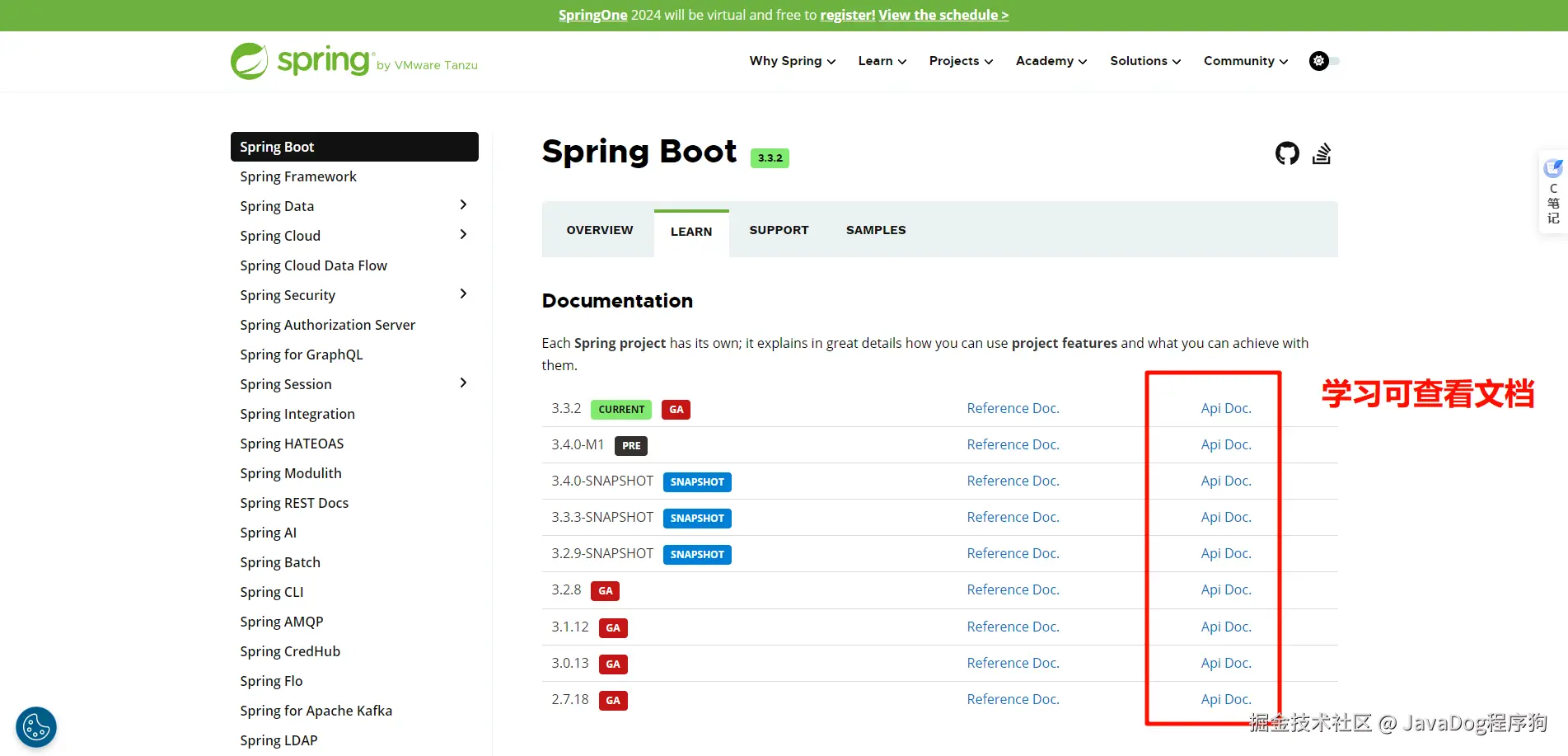Open Spring Cloud Data Flow project
The width and height of the screenshot is (1568, 756).
(x=313, y=265)
